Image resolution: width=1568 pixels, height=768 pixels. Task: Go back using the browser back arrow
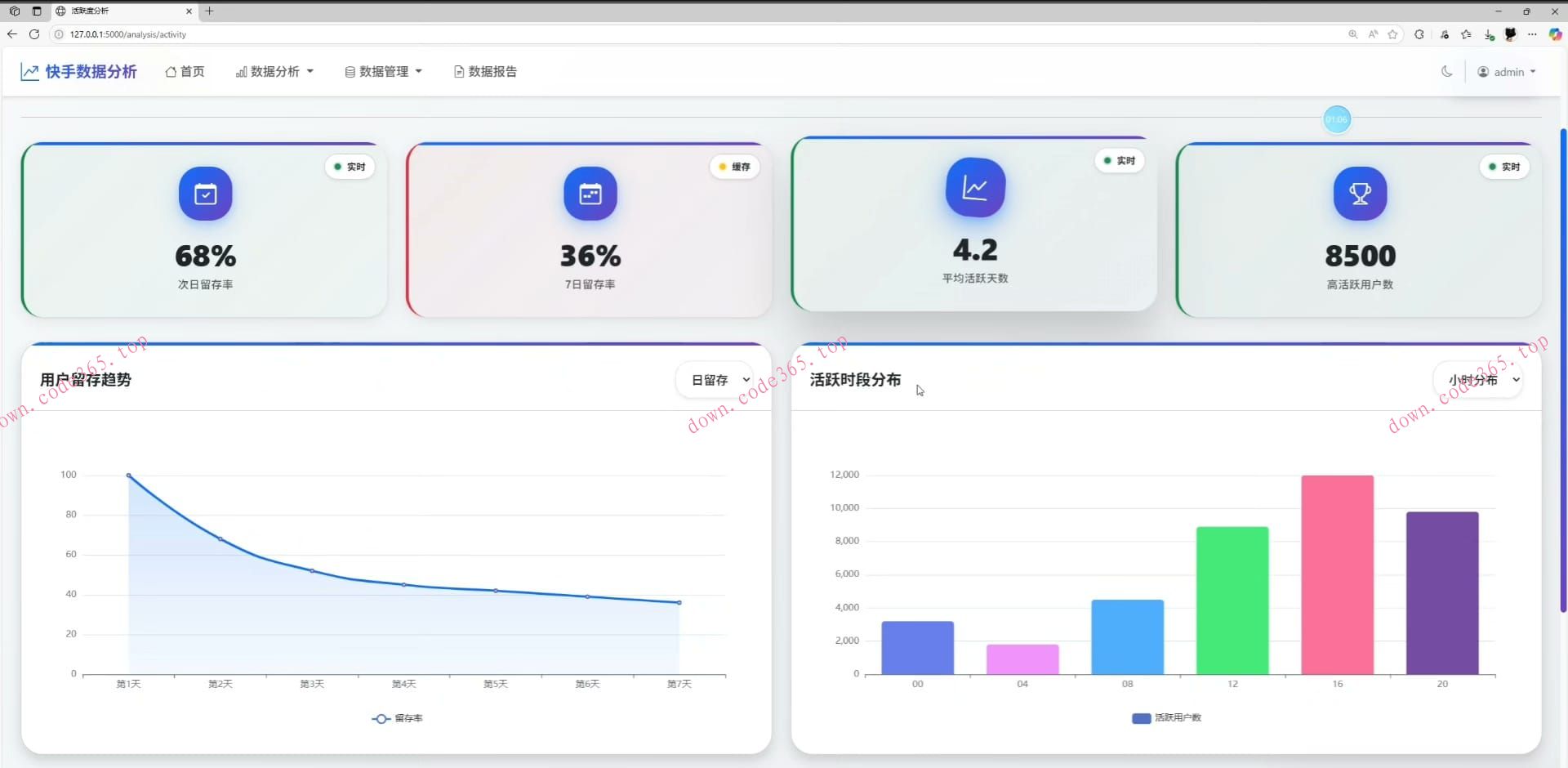[12, 34]
